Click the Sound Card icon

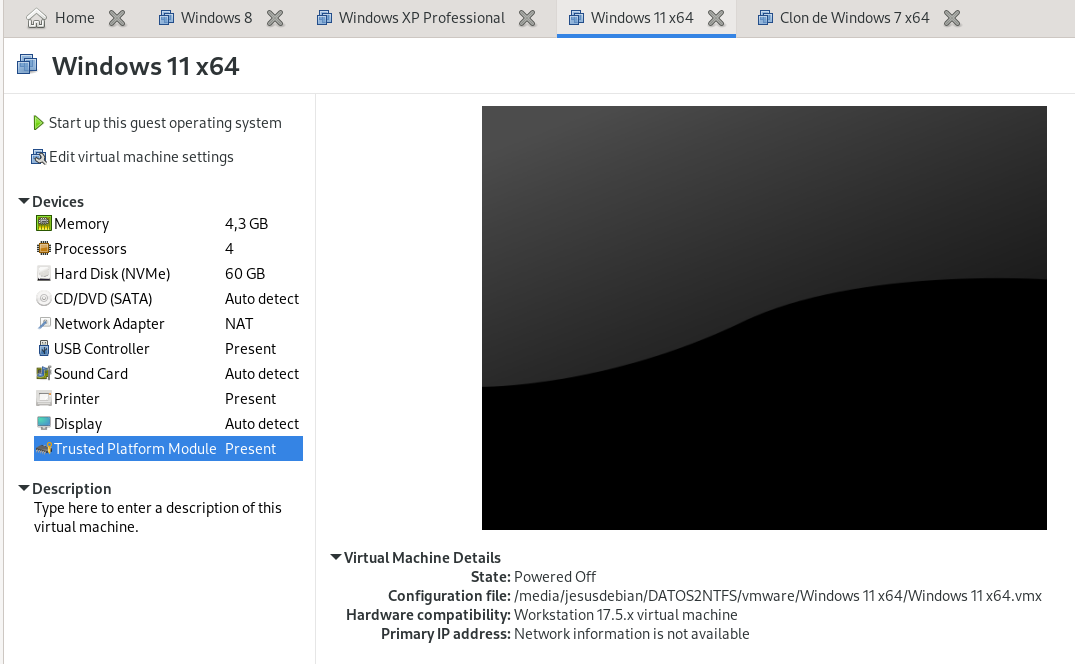coord(44,373)
